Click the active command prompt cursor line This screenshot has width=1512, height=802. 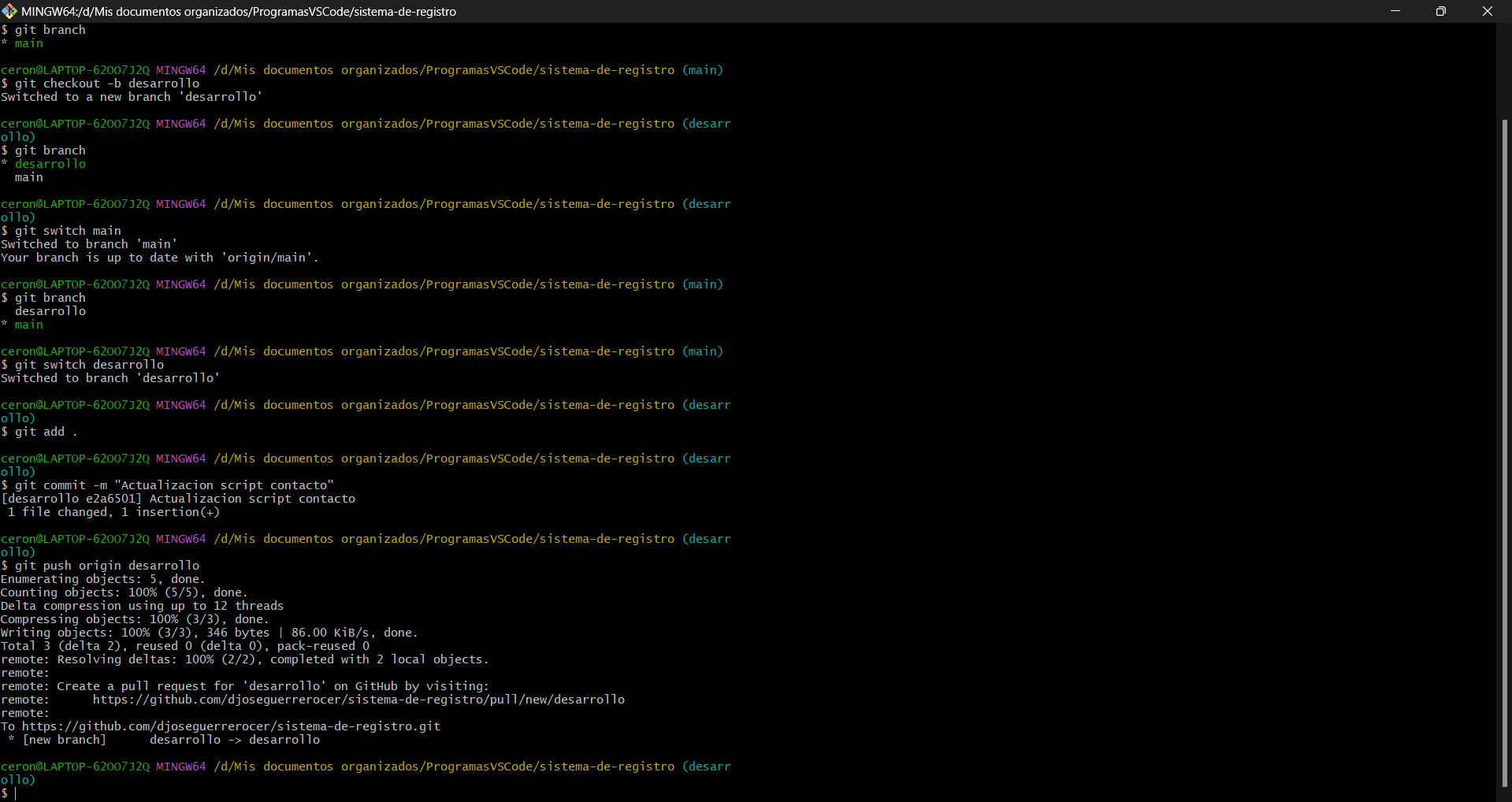[9, 793]
